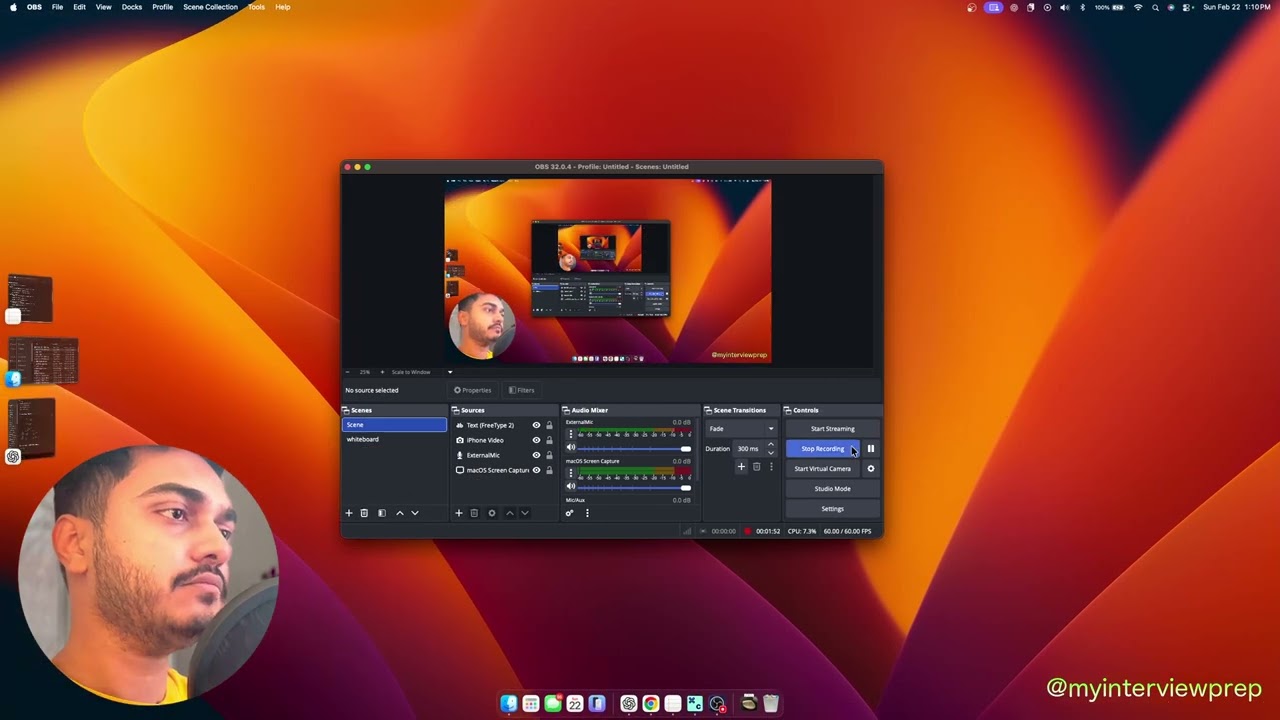Toggle lock on iPhone Video source
1280x720 pixels.
(x=549, y=440)
